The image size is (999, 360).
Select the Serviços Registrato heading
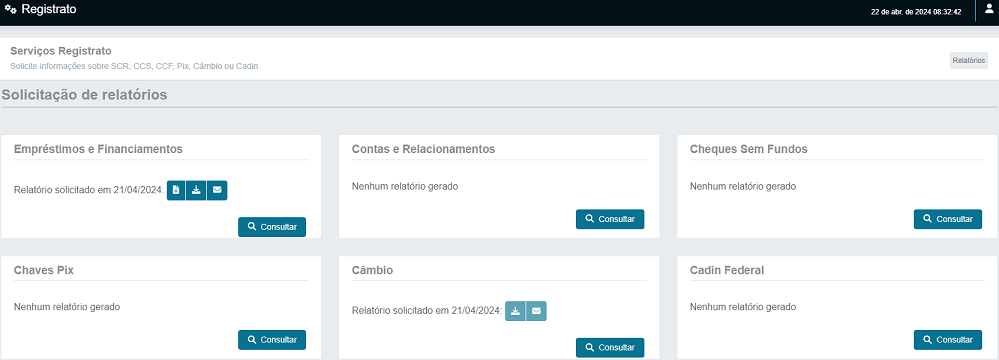(x=61, y=50)
